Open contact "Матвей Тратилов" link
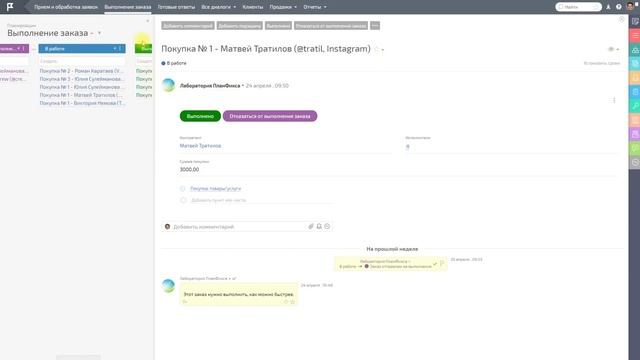This screenshot has width=640, height=360. [200, 146]
